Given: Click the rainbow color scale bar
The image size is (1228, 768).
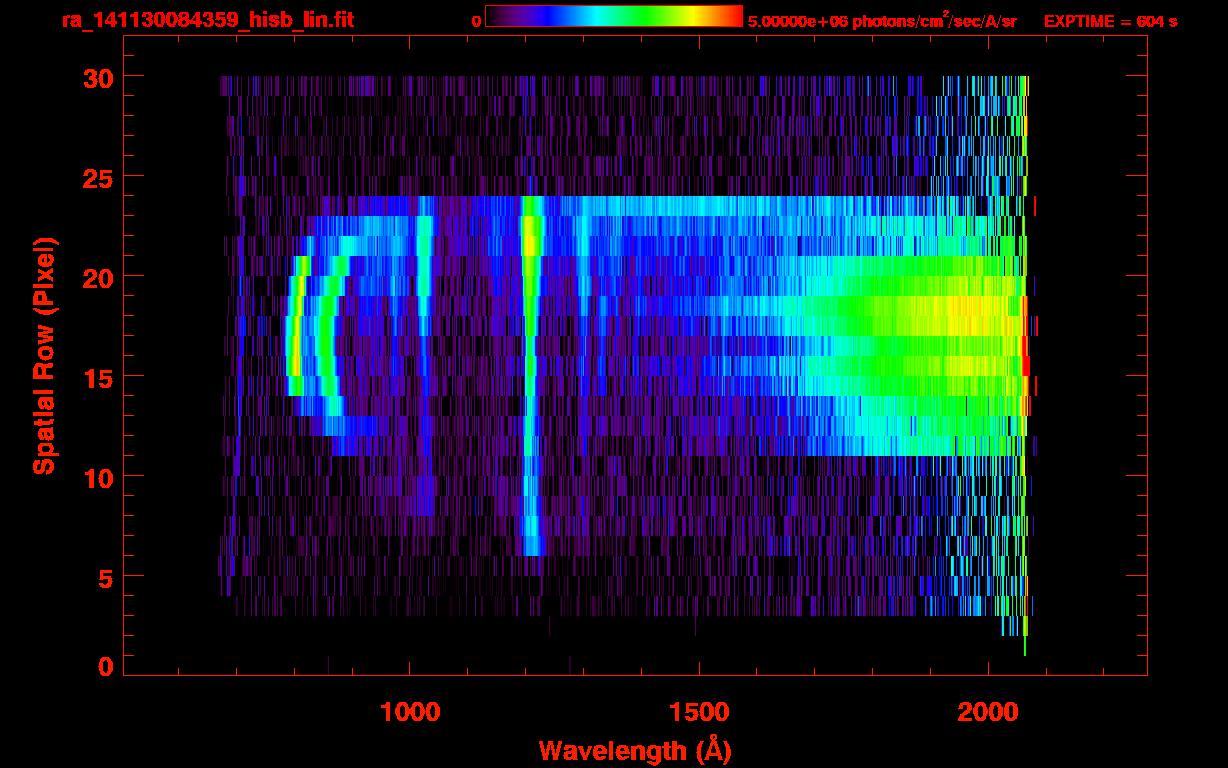Looking at the screenshot, I should [x=614, y=16].
